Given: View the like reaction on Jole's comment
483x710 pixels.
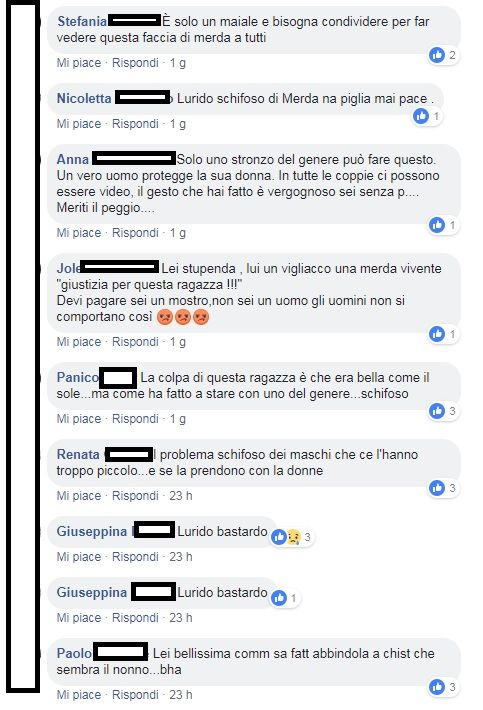Looking at the screenshot, I should pos(443,334).
